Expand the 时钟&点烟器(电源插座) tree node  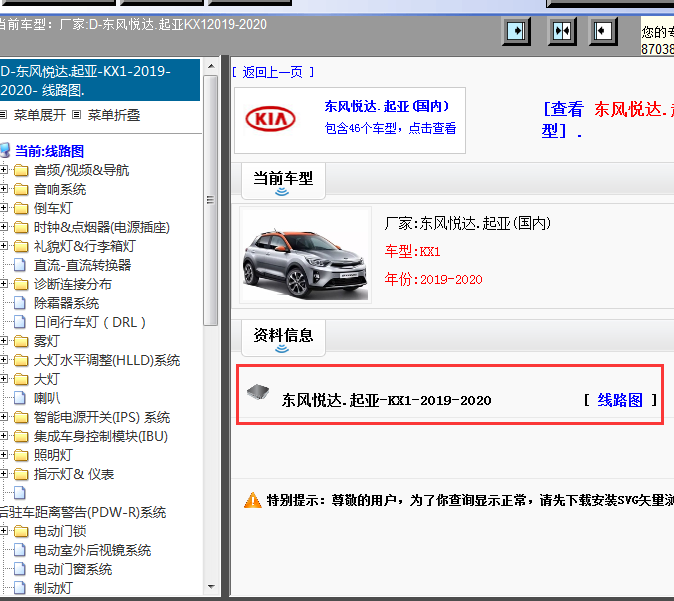4,227
